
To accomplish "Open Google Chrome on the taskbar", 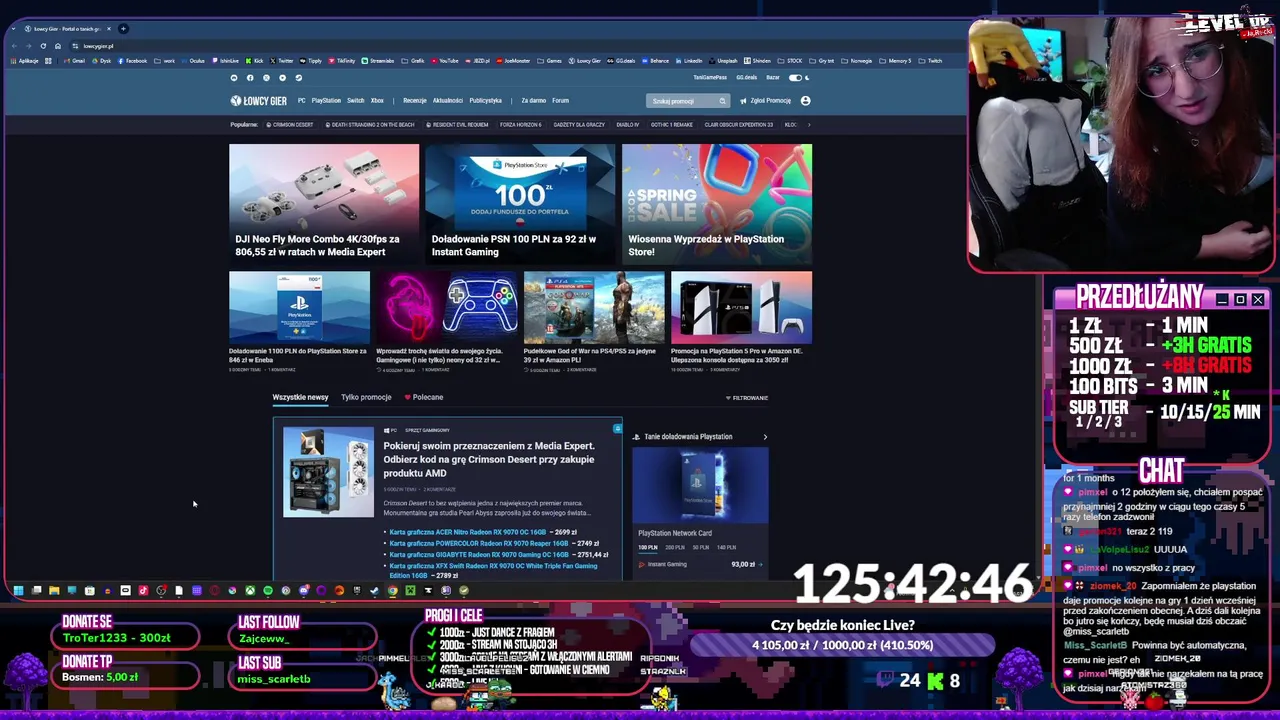I will tap(393, 590).
